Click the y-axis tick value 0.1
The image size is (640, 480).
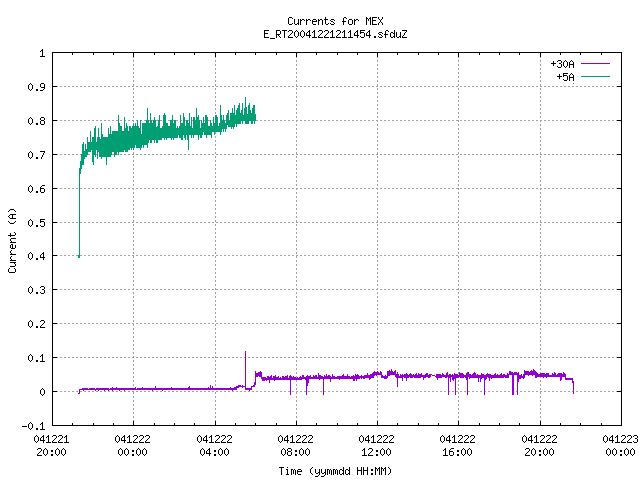(x=36, y=358)
